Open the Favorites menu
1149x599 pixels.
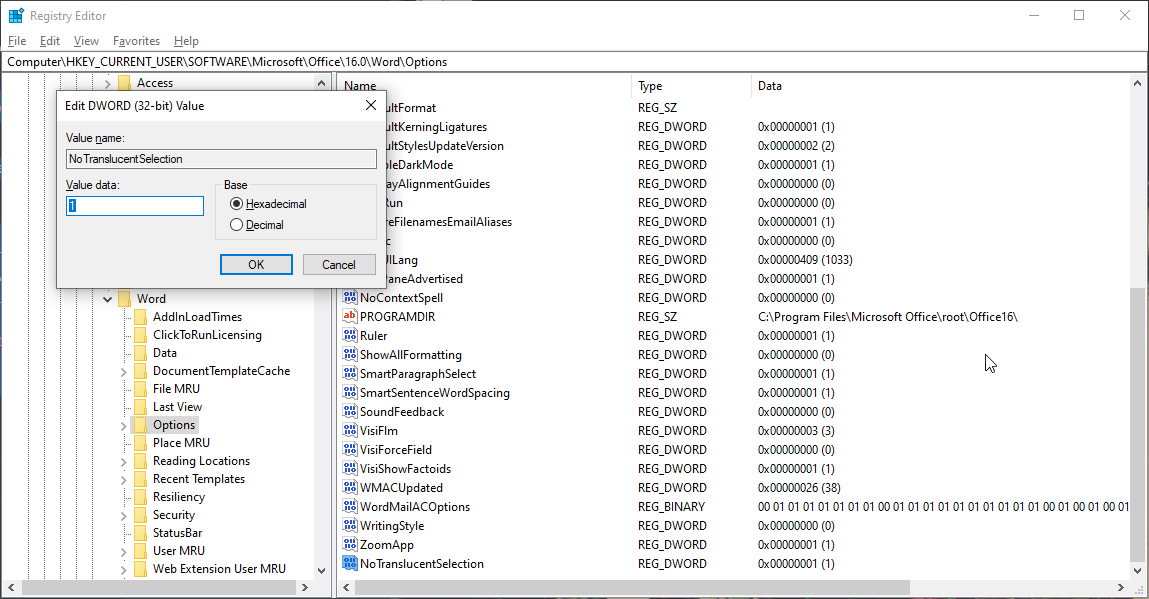[x=136, y=41]
